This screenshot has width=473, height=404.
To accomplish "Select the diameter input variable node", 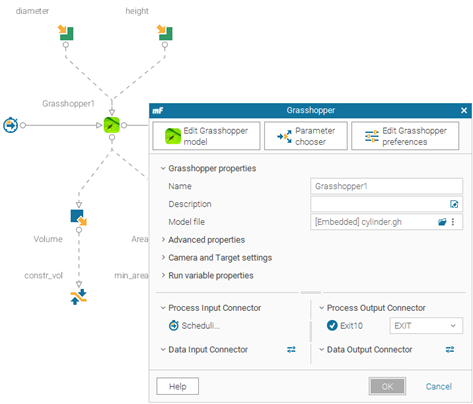I will [66, 33].
